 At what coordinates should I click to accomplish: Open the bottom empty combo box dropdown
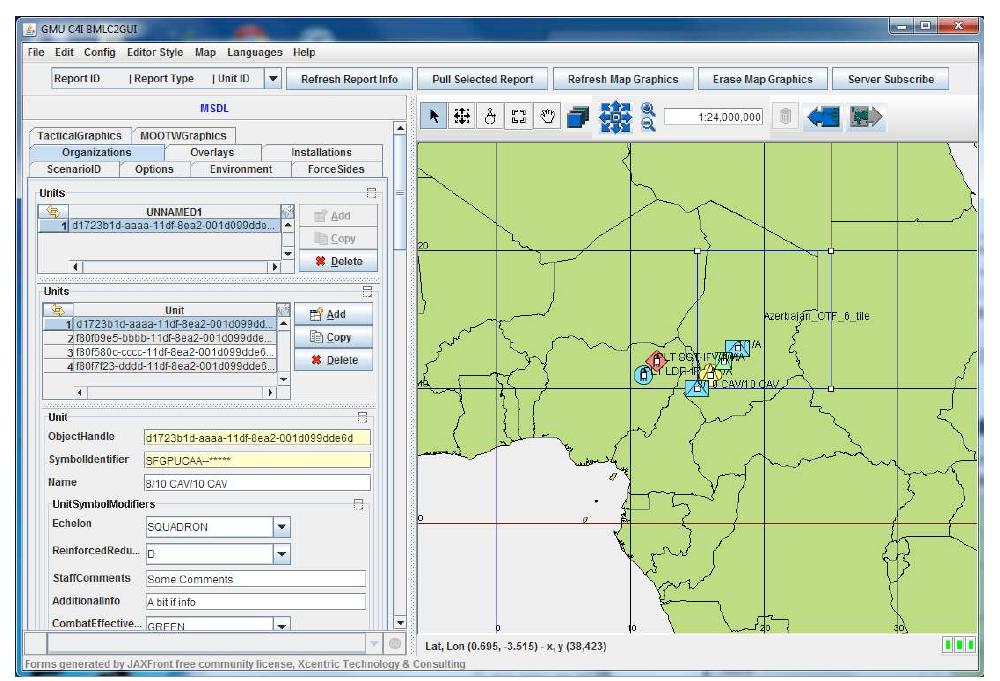374,643
